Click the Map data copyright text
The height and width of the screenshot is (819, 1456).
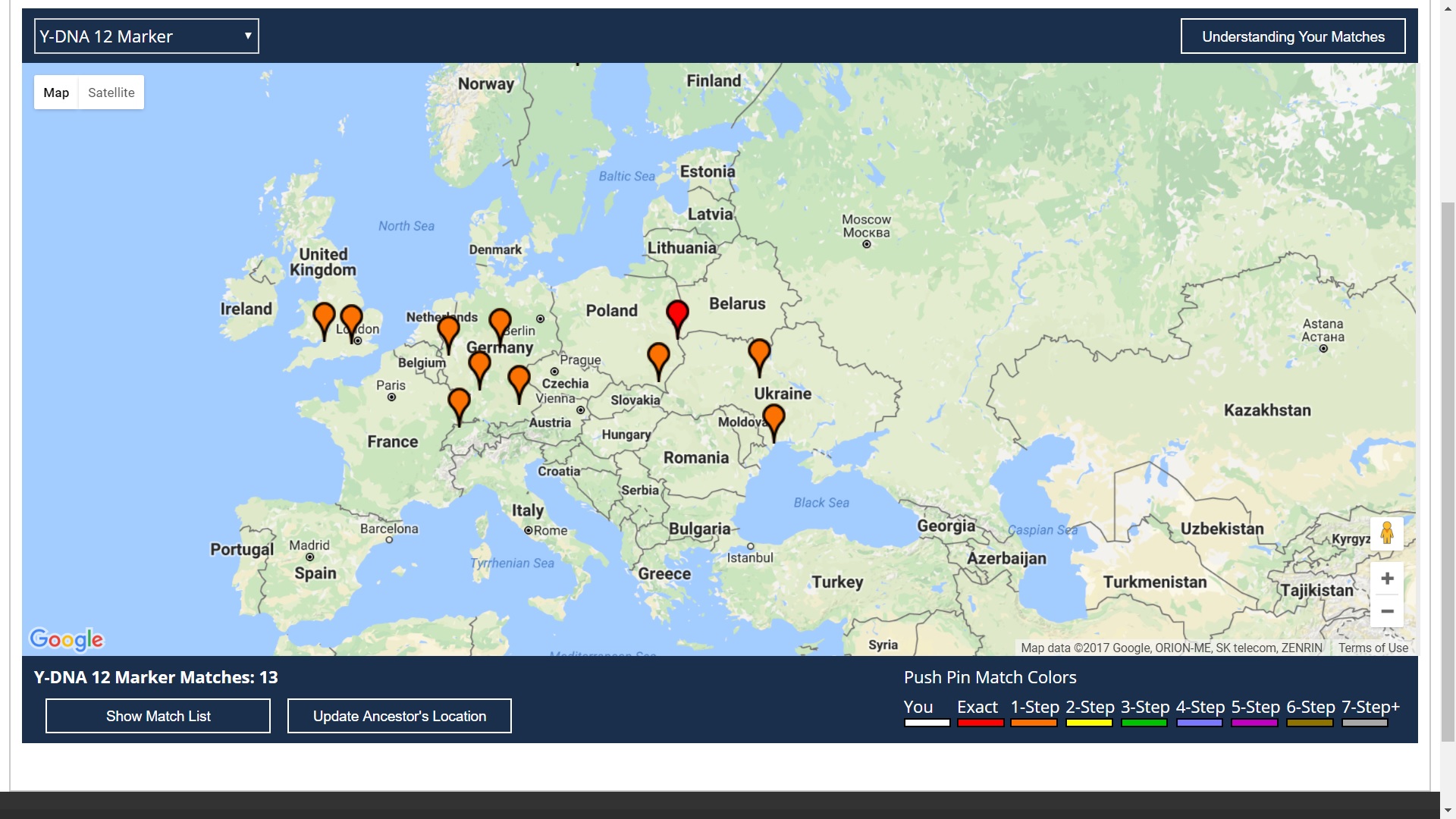(x=1172, y=648)
